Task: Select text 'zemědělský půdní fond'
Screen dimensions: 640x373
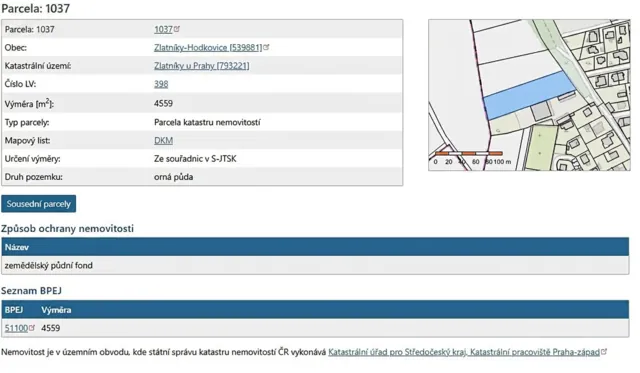Action: [49, 265]
